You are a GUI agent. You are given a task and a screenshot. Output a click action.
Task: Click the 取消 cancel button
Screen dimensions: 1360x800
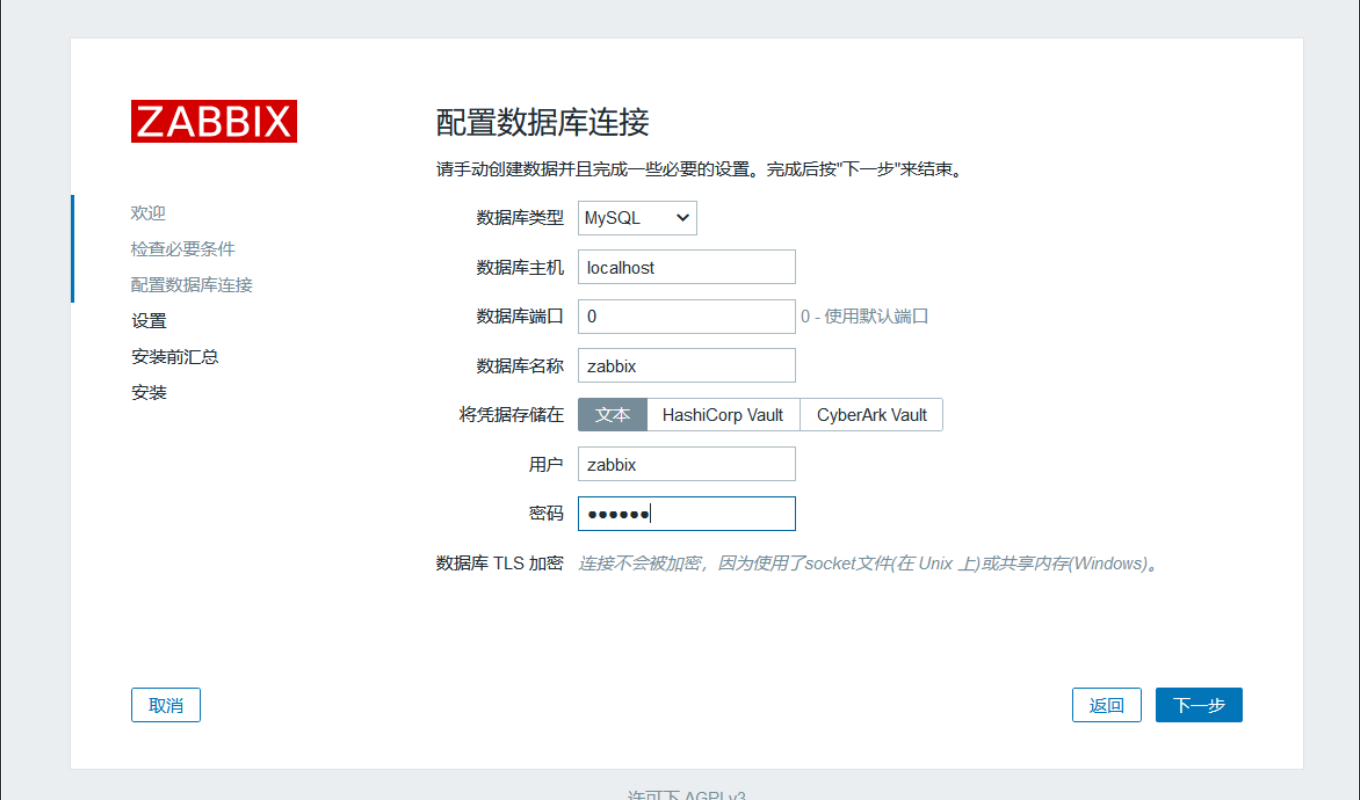(x=166, y=705)
